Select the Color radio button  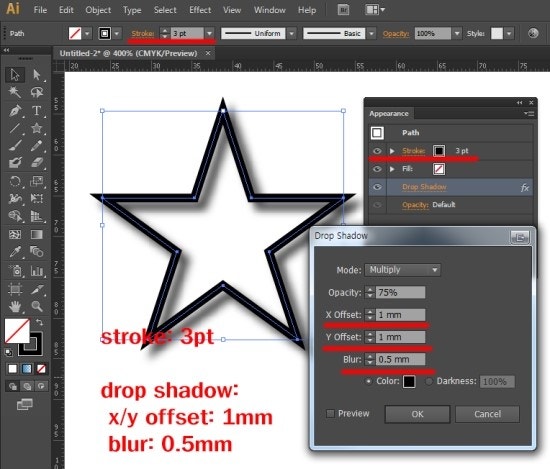pos(368,381)
